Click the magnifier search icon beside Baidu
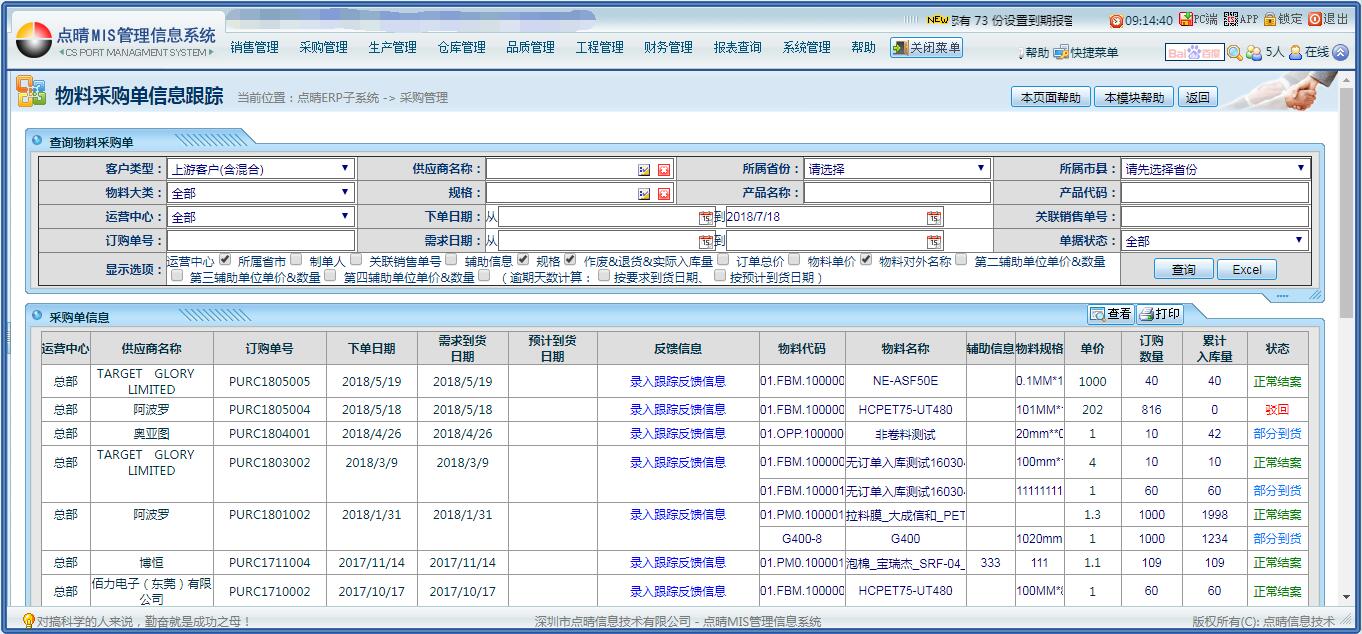The image size is (1362, 634). pos(1235,52)
